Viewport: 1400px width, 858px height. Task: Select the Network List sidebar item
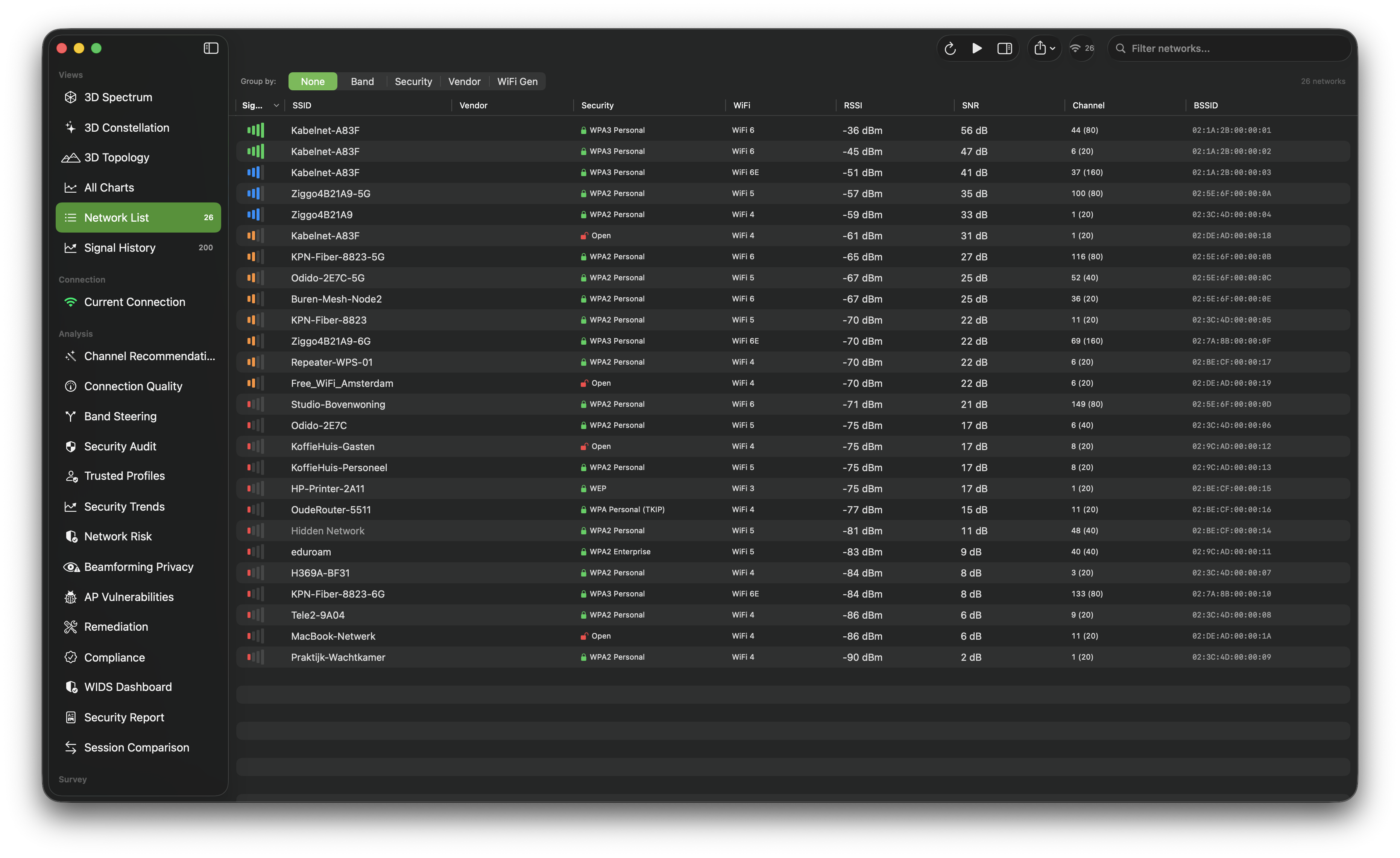click(x=138, y=218)
